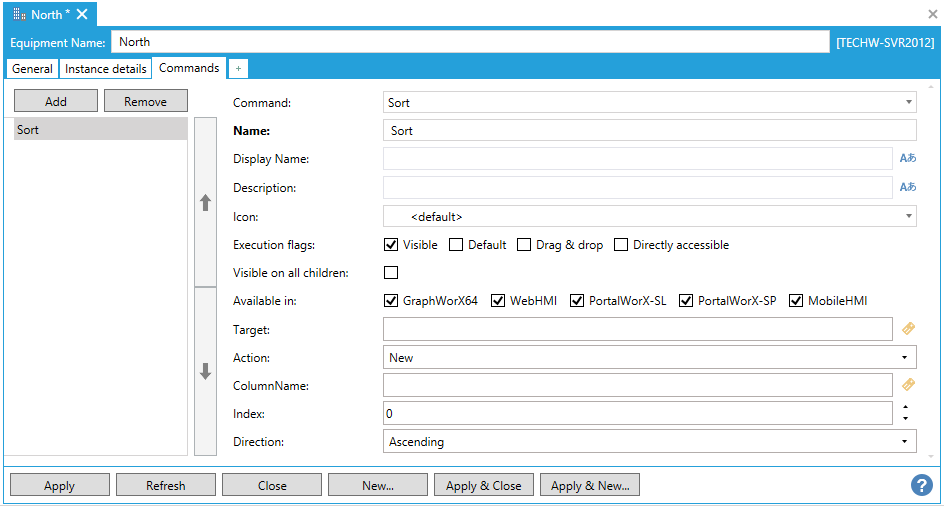This screenshot has height=507, width=944.
Task: Click the Remove button above command list
Action: click(146, 101)
